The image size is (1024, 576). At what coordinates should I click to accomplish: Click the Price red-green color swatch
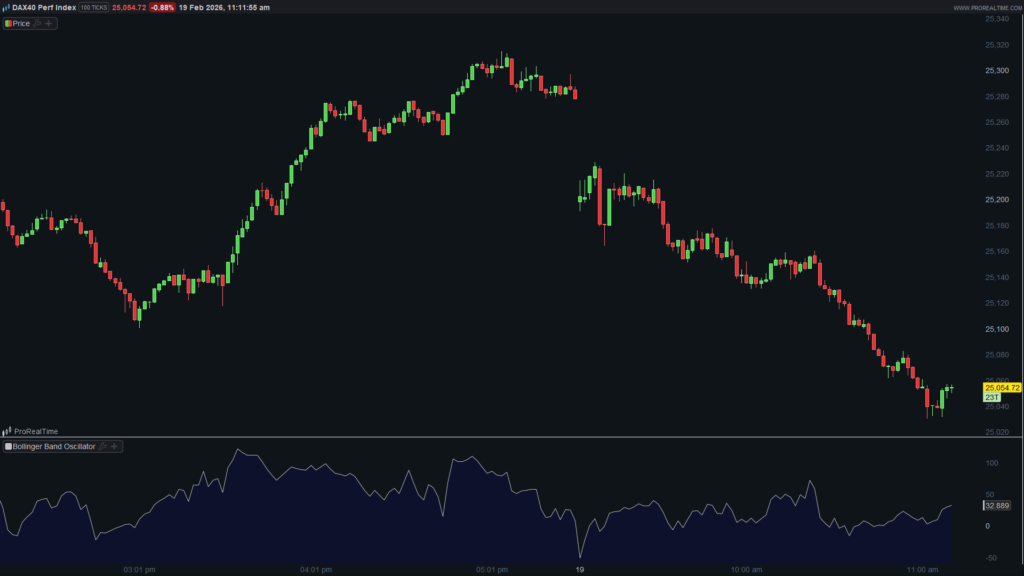click(8, 24)
